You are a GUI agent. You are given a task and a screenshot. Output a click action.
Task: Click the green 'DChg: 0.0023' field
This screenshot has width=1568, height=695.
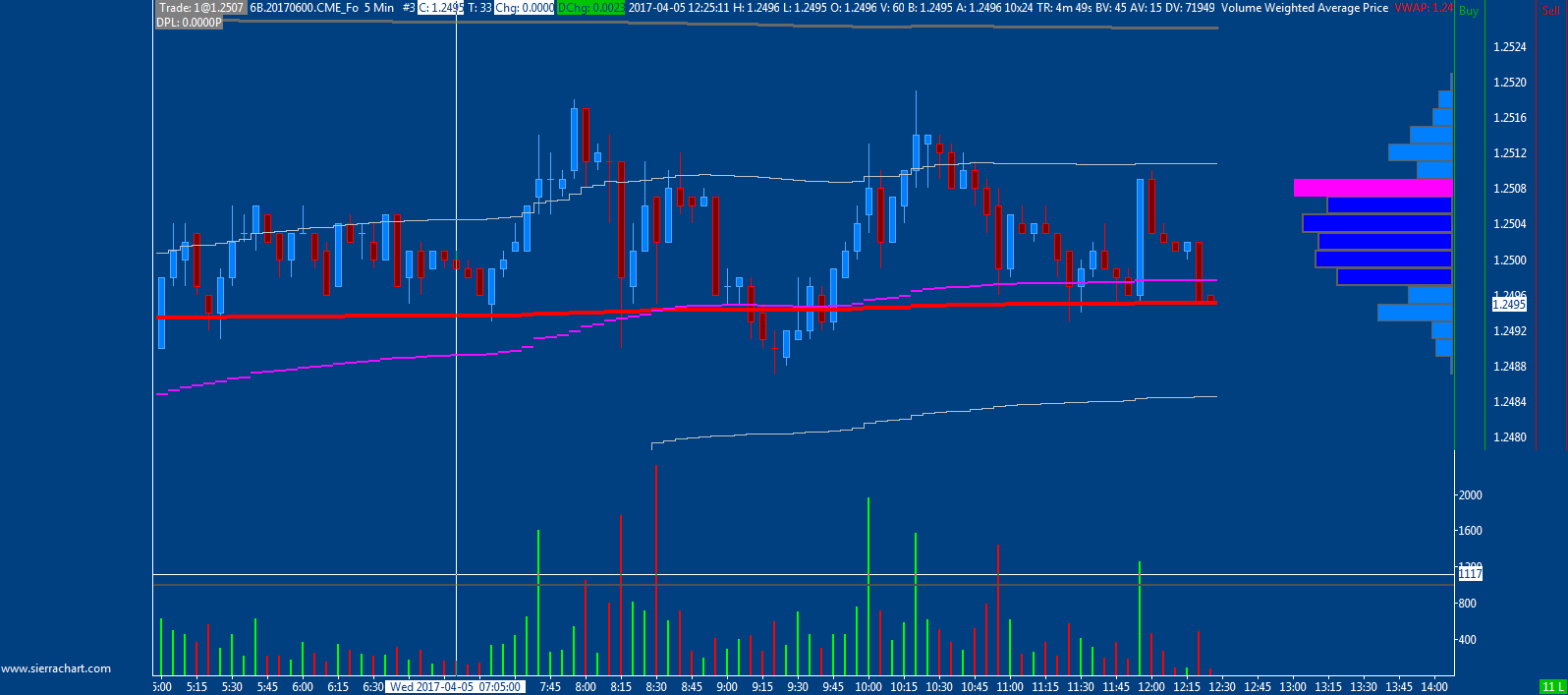(x=590, y=8)
